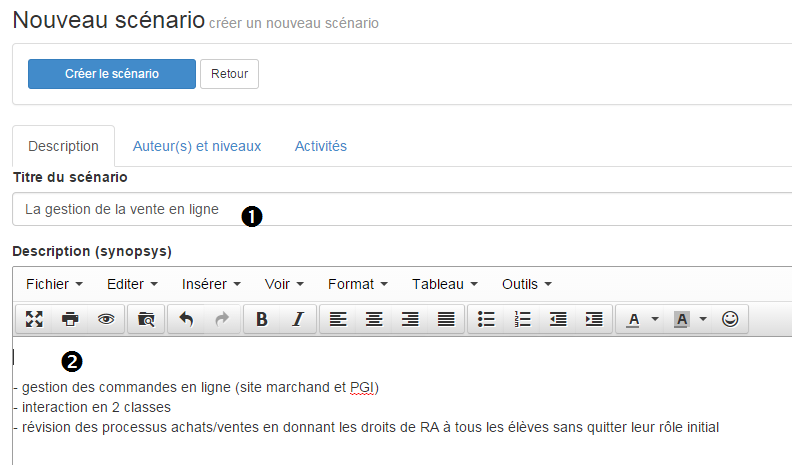Click the eye preview icon
The height and width of the screenshot is (465, 792).
(x=106, y=319)
